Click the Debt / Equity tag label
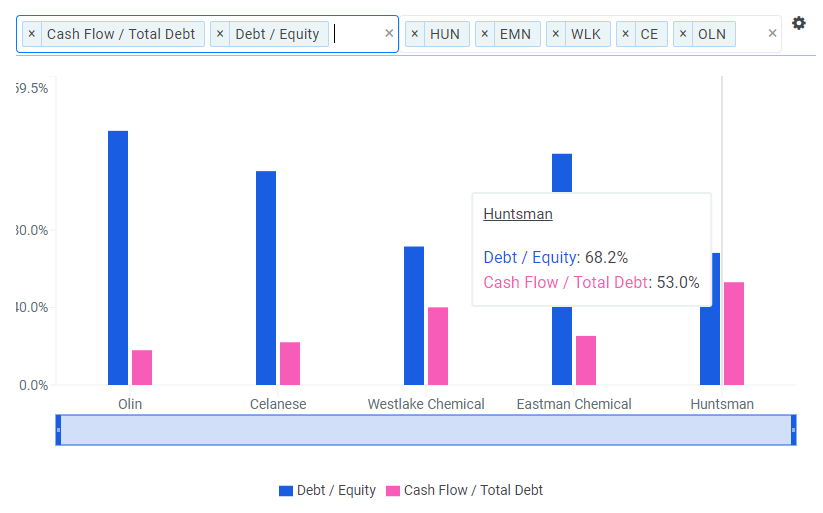Image resolution: width=823 pixels, height=513 pixels. [277, 34]
